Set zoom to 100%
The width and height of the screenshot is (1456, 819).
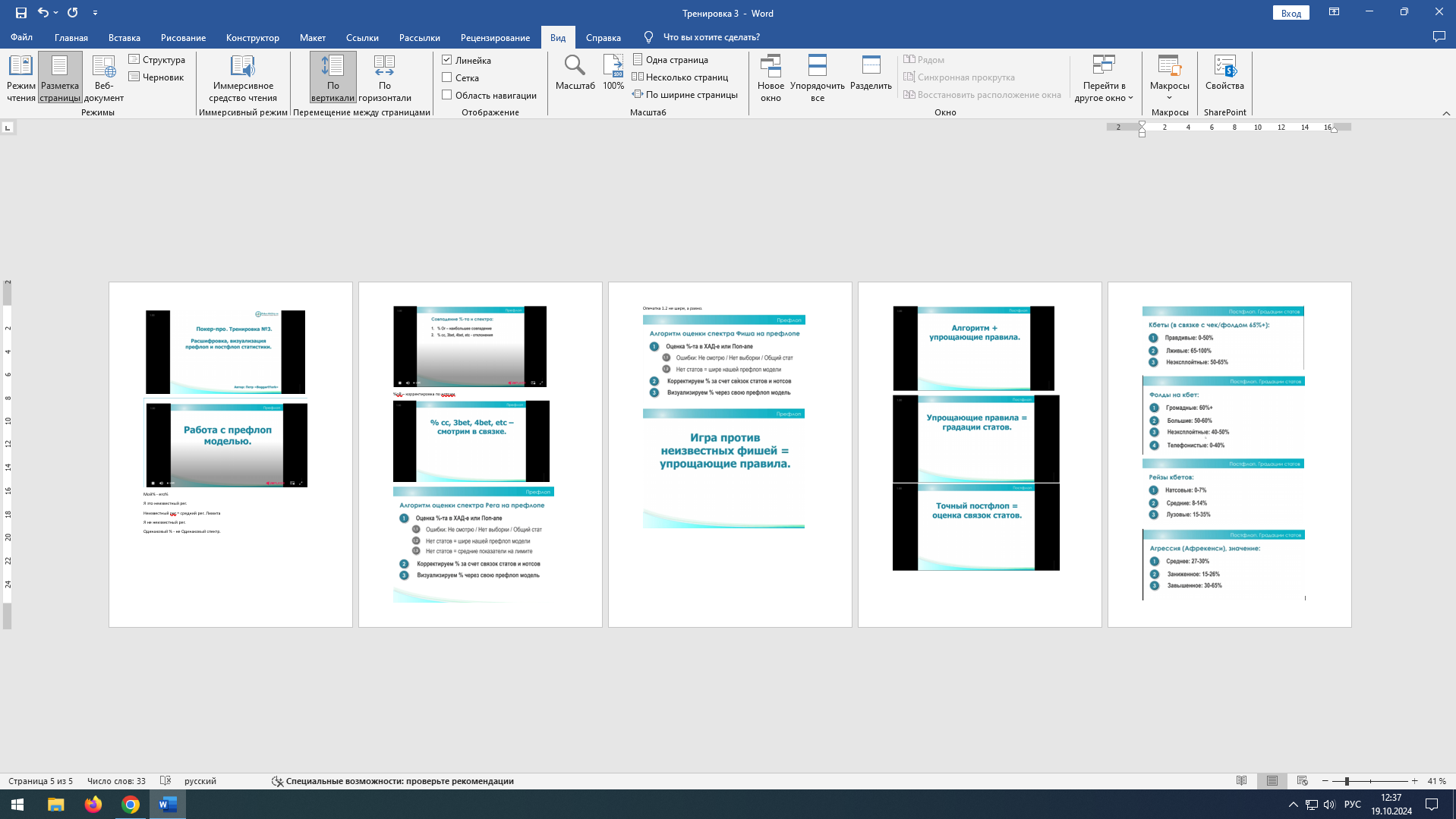click(x=613, y=73)
